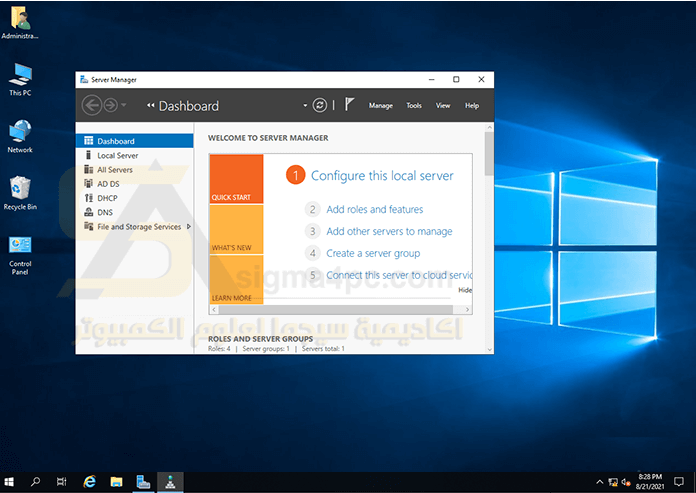Open the taskbar clock and date
This screenshot has width=696, height=493.
point(650,482)
